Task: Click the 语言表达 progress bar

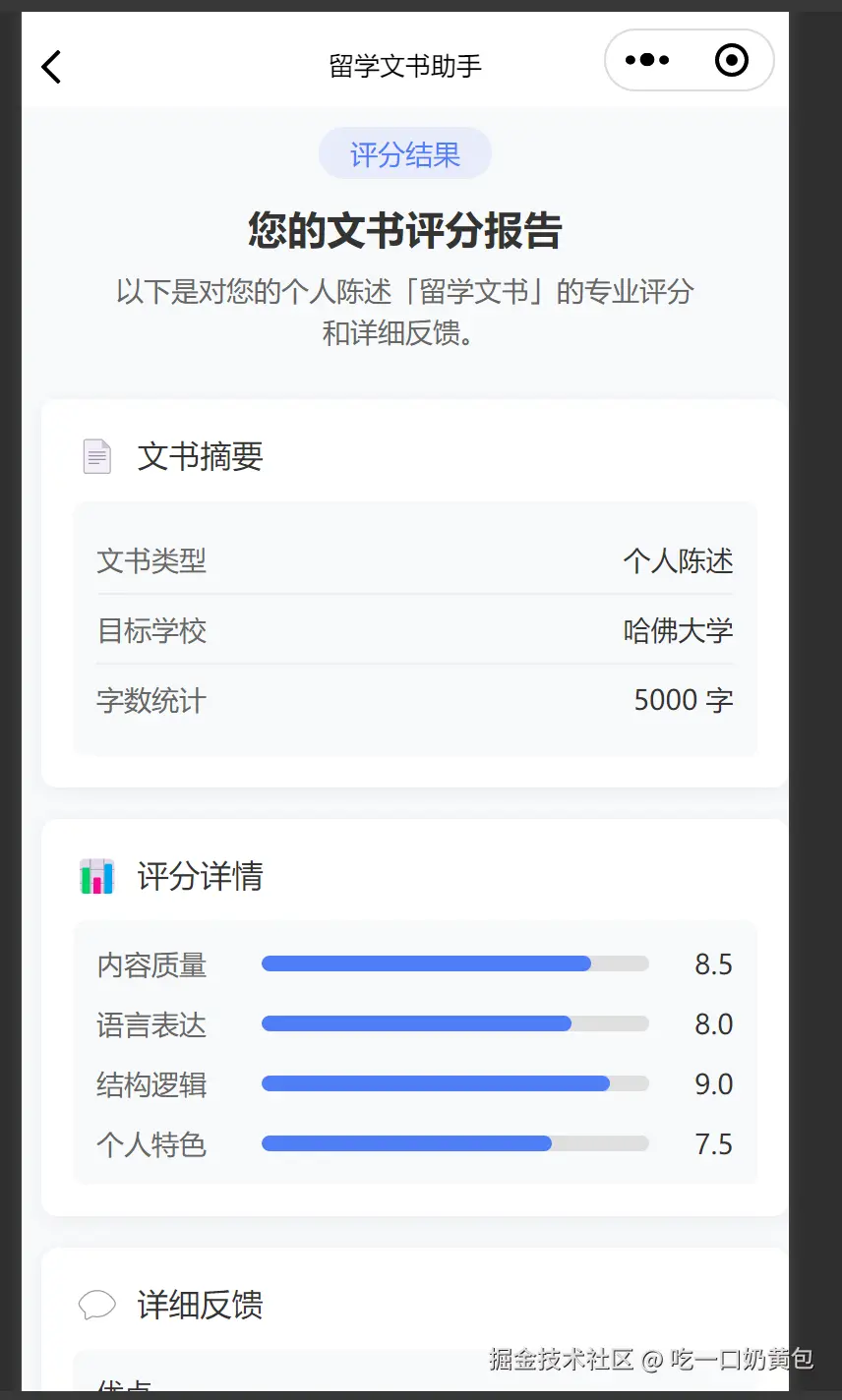Action: tap(454, 1024)
